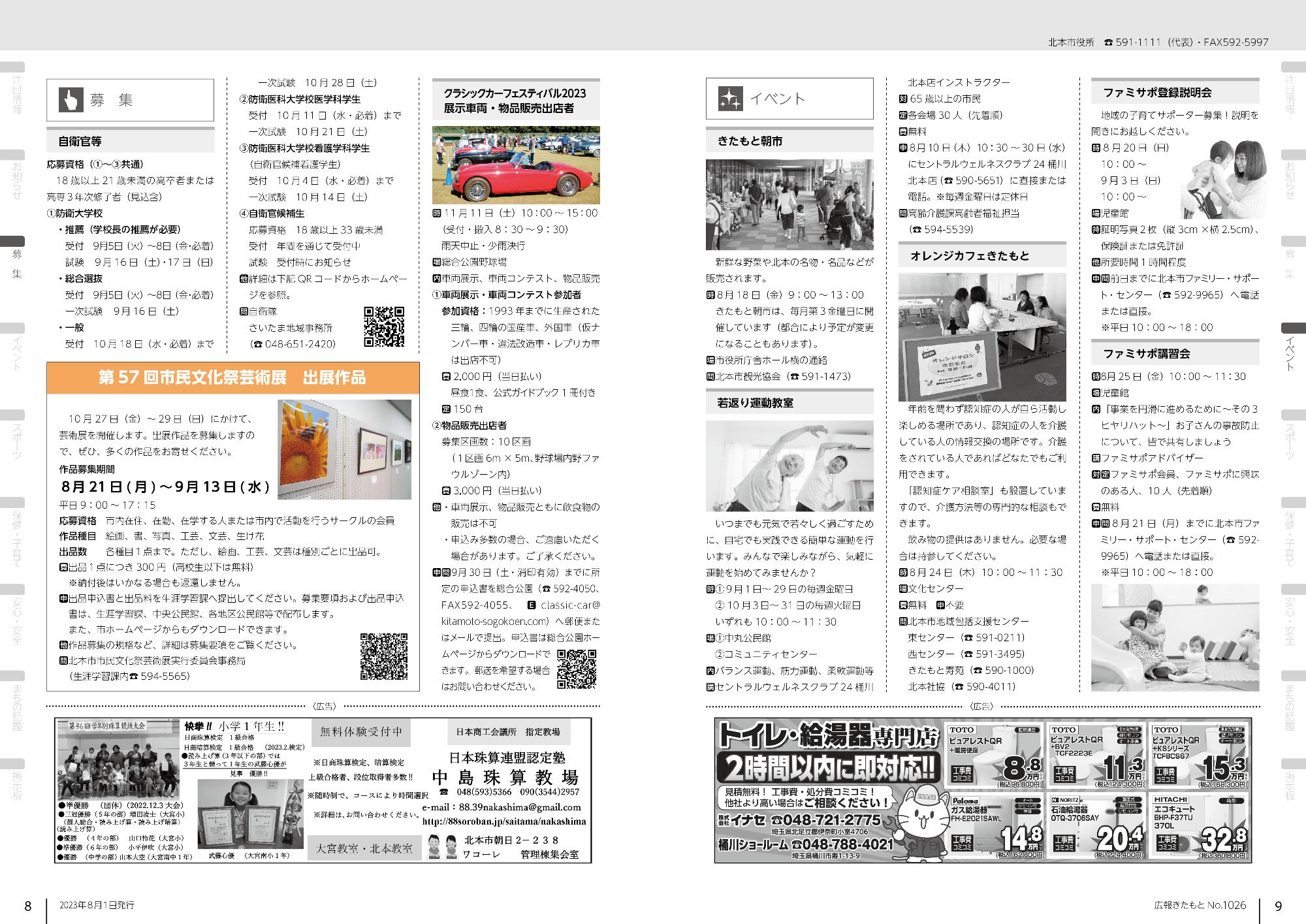The width and height of the screenshot is (1306, 924).
Task: Open the オレンジカフェ meeting room photo
Action: [x=982, y=337]
